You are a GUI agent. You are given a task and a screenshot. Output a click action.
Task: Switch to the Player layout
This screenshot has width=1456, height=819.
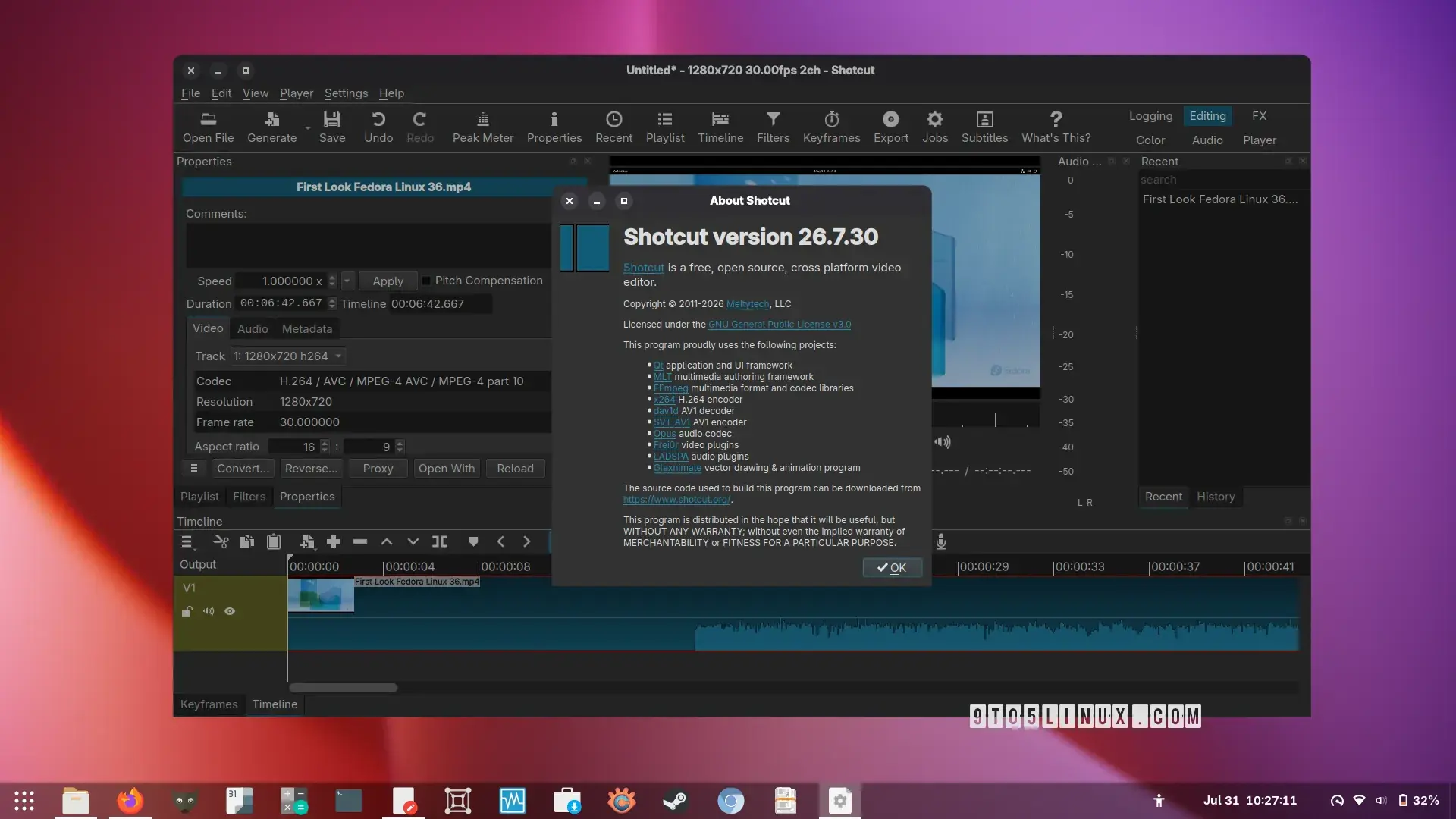click(1260, 140)
